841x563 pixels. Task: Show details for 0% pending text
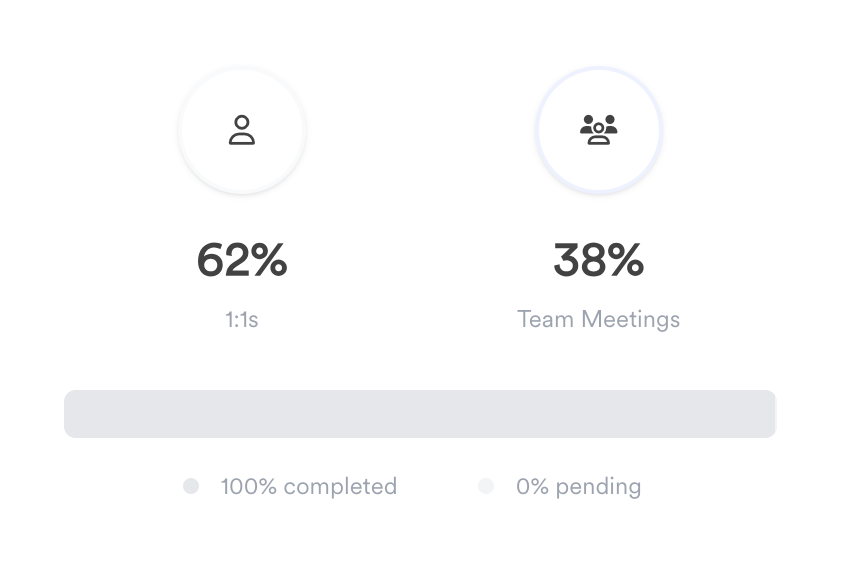tap(578, 486)
